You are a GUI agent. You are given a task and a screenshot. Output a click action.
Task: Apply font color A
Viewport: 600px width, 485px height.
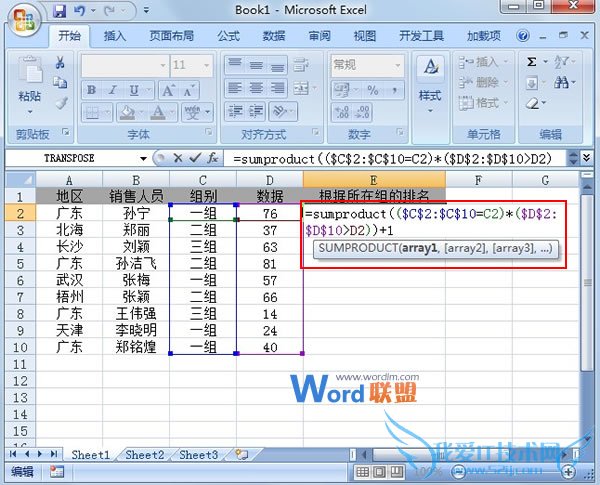pyautogui.click(x=158, y=112)
